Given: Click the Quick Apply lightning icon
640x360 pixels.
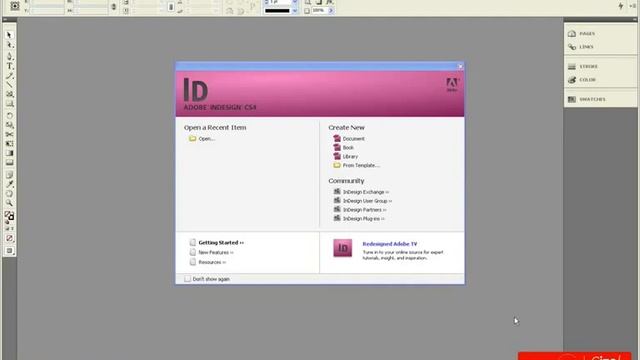Looking at the screenshot, I should point(620,6).
